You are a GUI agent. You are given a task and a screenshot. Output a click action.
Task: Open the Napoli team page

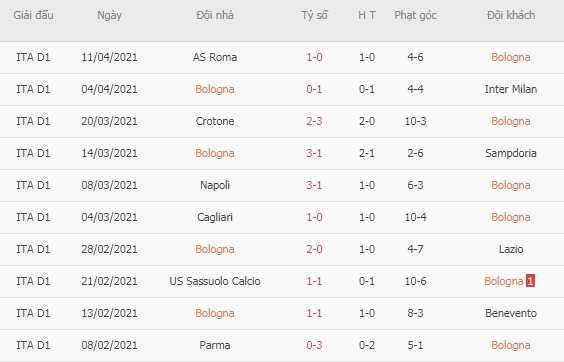215,185
